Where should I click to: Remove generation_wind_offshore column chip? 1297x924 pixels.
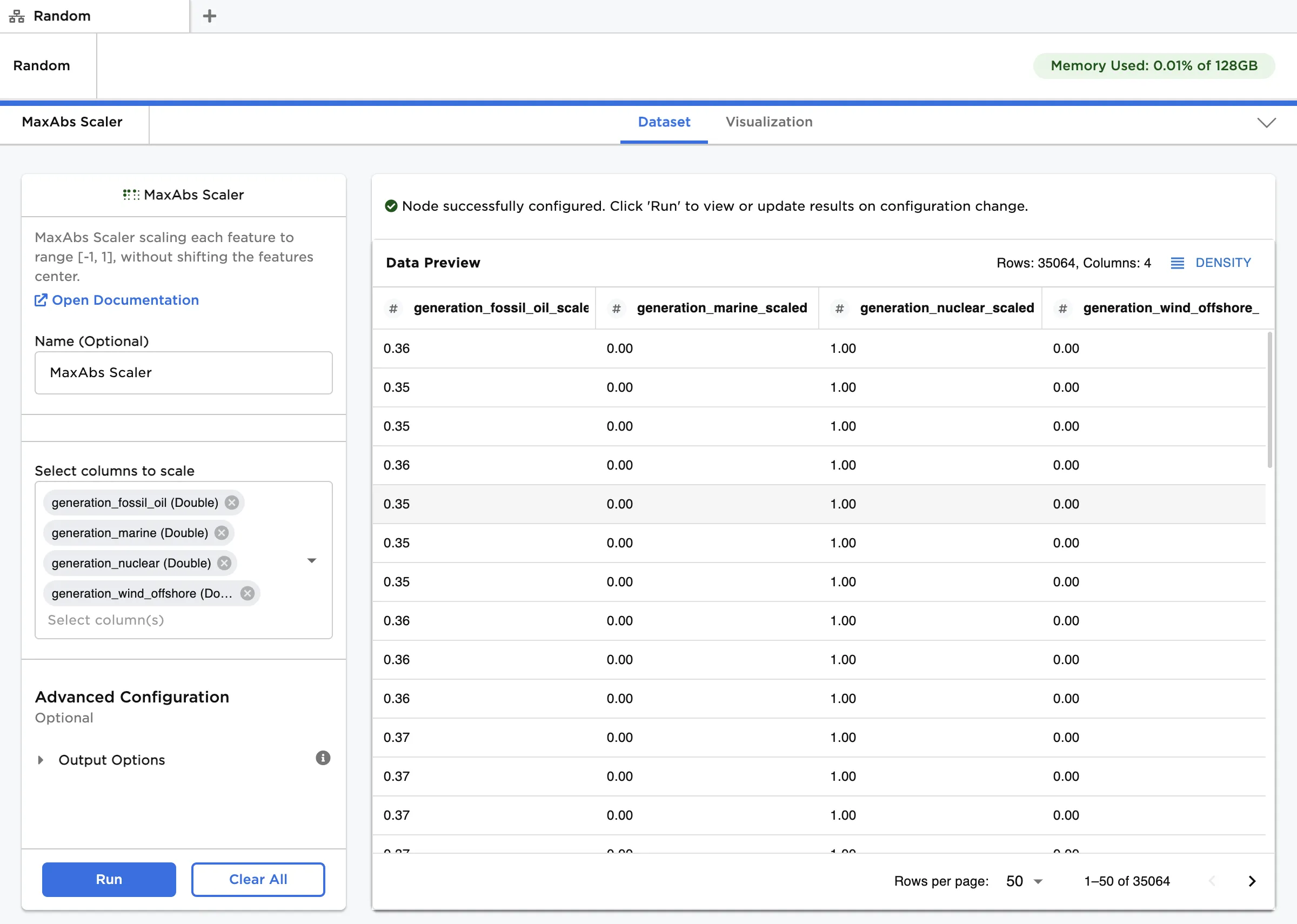point(248,593)
